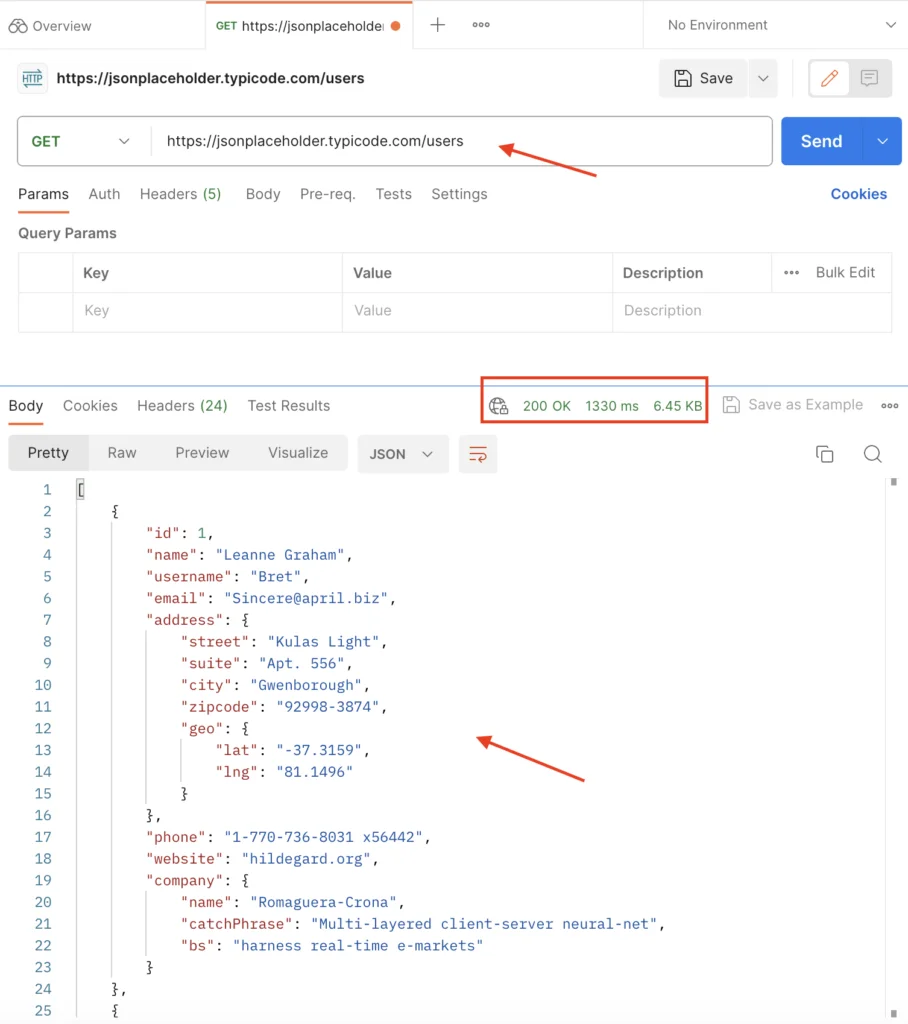The image size is (908, 1024).
Task: Click the network globe lock icon
Action: 498,406
